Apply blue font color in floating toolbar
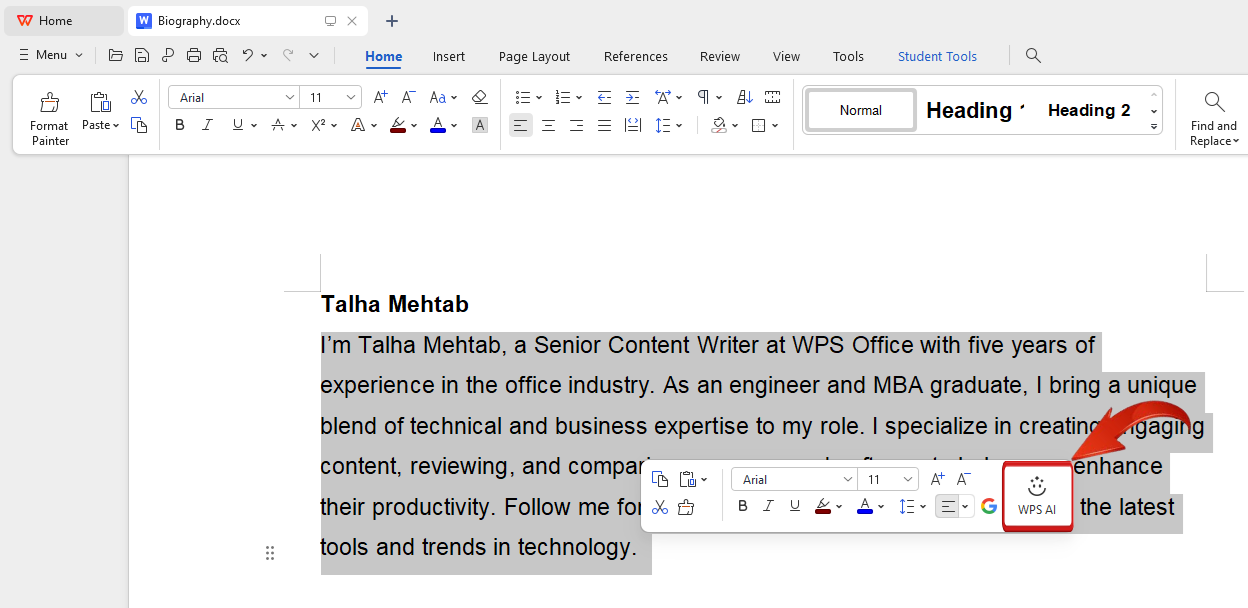The width and height of the screenshot is (1248, 608). [x=865, y=506]
